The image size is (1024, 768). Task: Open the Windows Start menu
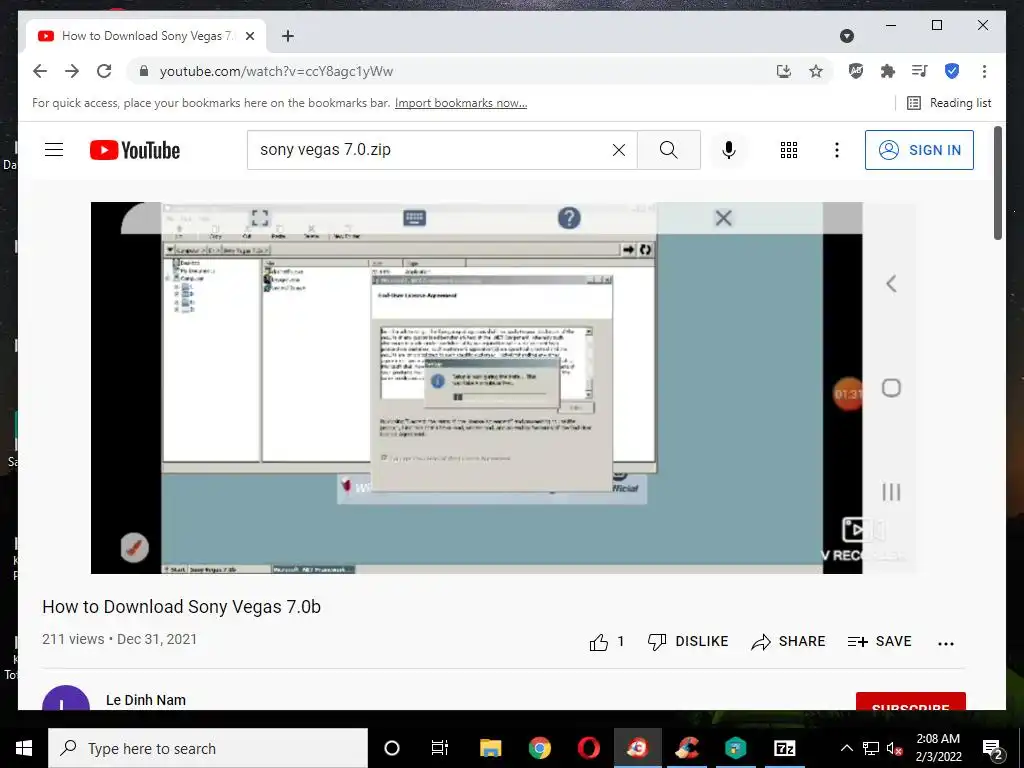click(24, 748)
